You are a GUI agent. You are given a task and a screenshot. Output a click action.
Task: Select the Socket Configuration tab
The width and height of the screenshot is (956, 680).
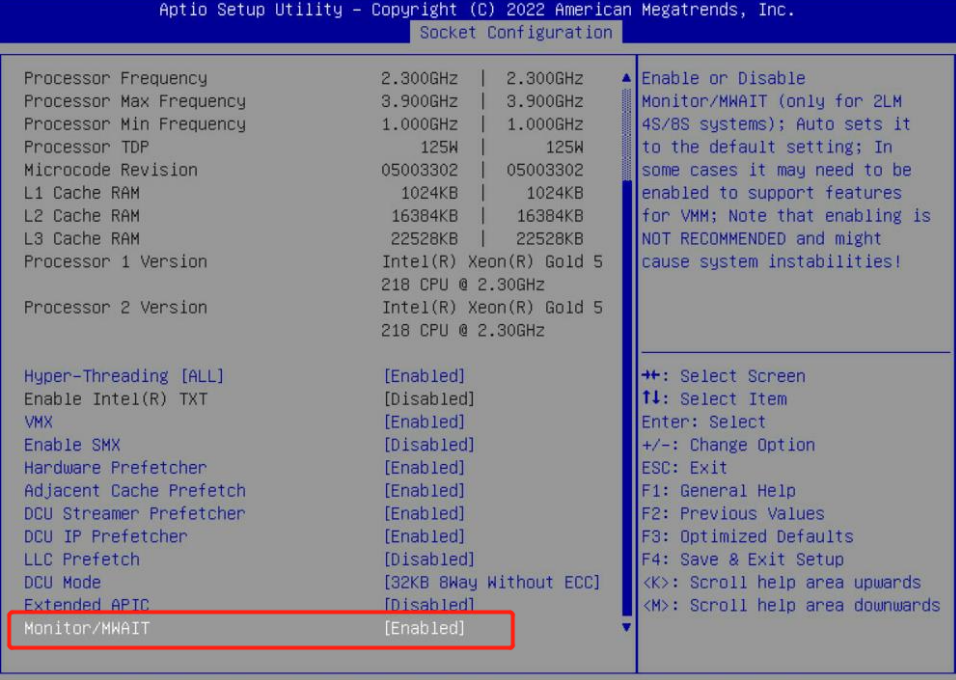(x=516, y=32)
